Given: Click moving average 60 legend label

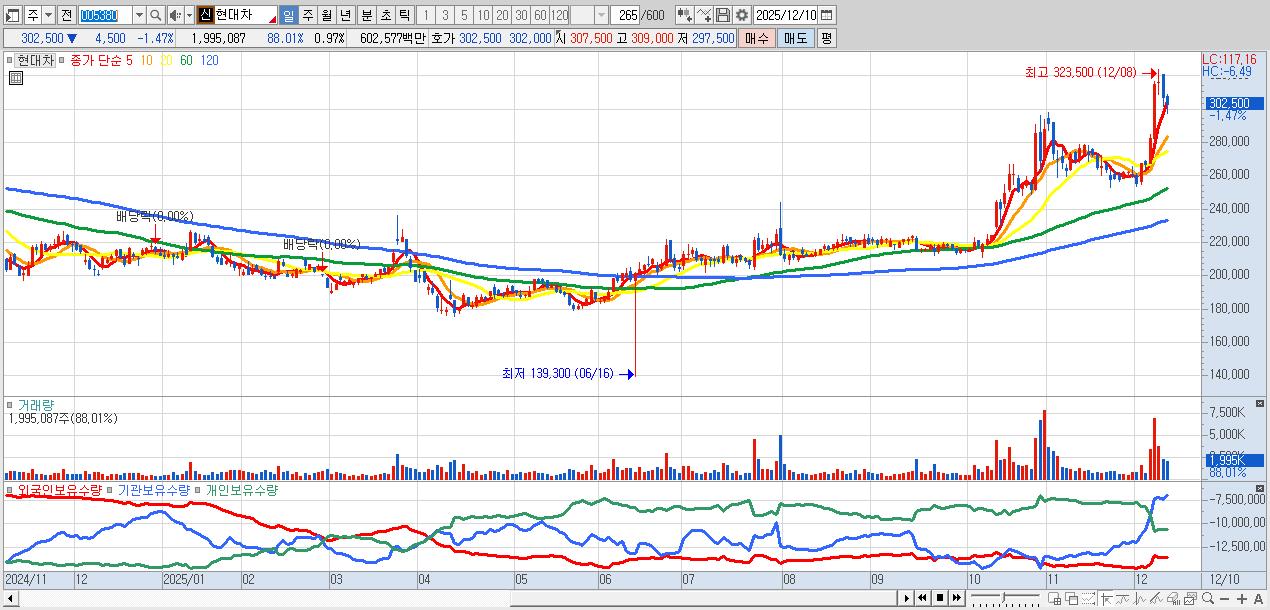Looking at the screenshot, I should pos(186,61).
